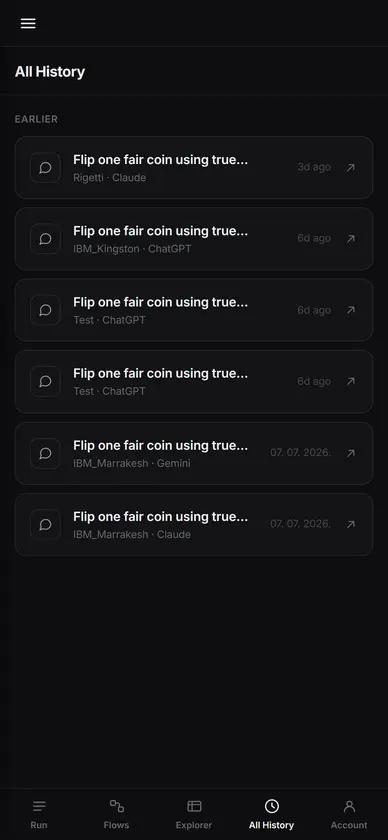Open the Rigetti Claude entry arrow

[x=350, y=167]
